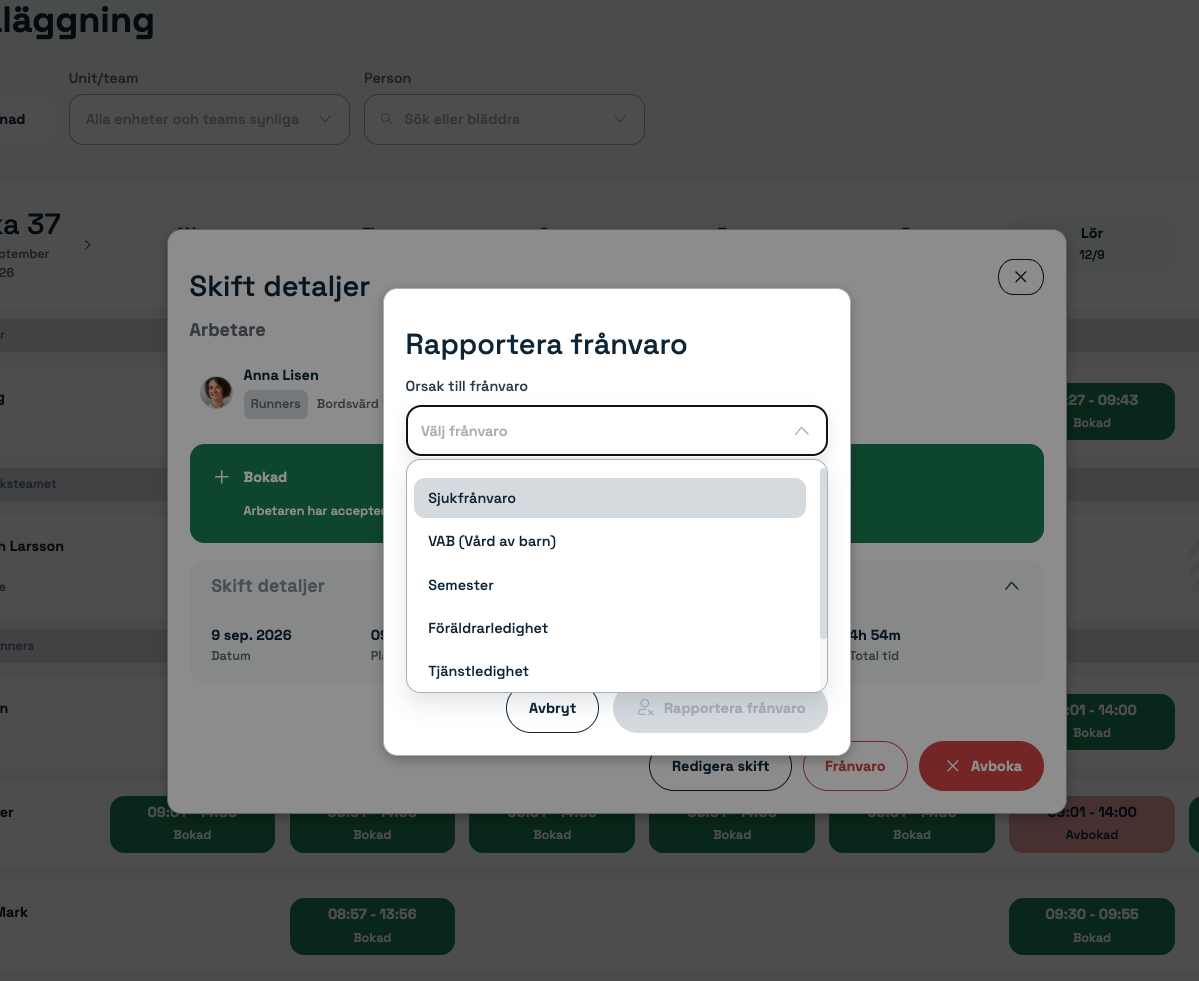
Task: Click the plus icon beside Bokad status
Action: point(222,477)
